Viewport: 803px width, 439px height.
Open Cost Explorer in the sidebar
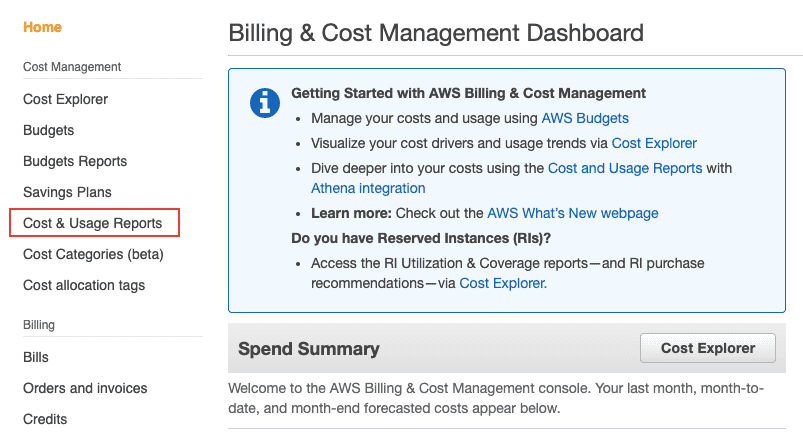(x=65, y=99)
